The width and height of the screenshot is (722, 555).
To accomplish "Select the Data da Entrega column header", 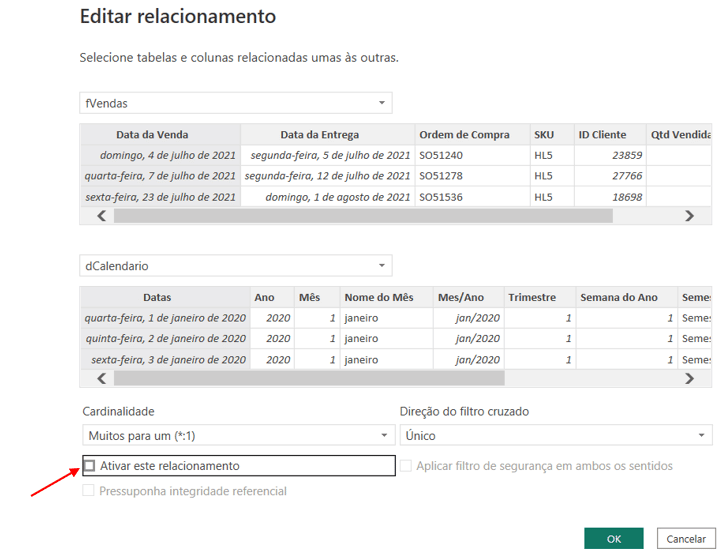I will pyautogui.click(x=328, y=134).
